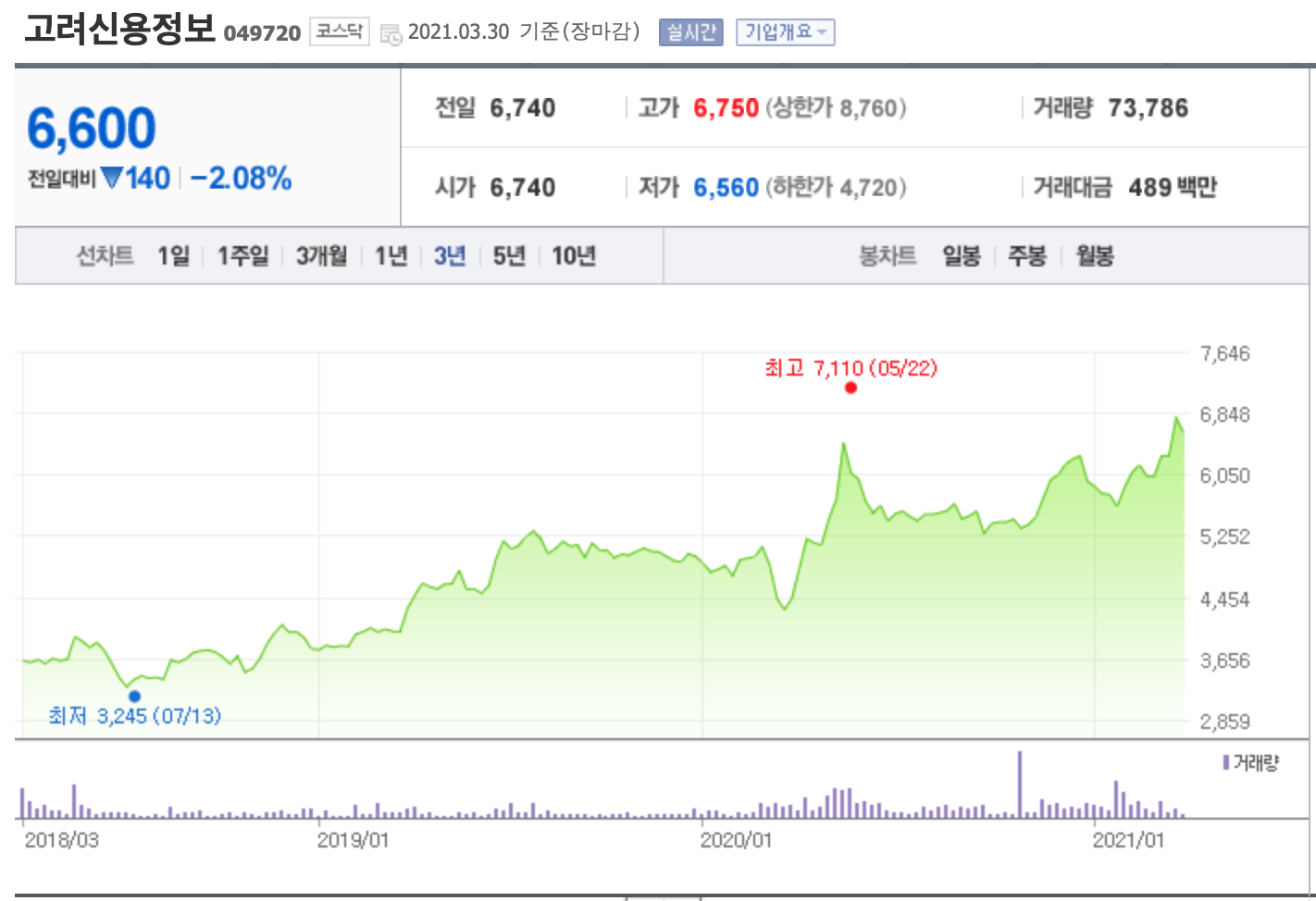The width and height of the screenshot is (1316, 901).
Task: Click the 2020/01 axis label
Action: coord(736,840)
